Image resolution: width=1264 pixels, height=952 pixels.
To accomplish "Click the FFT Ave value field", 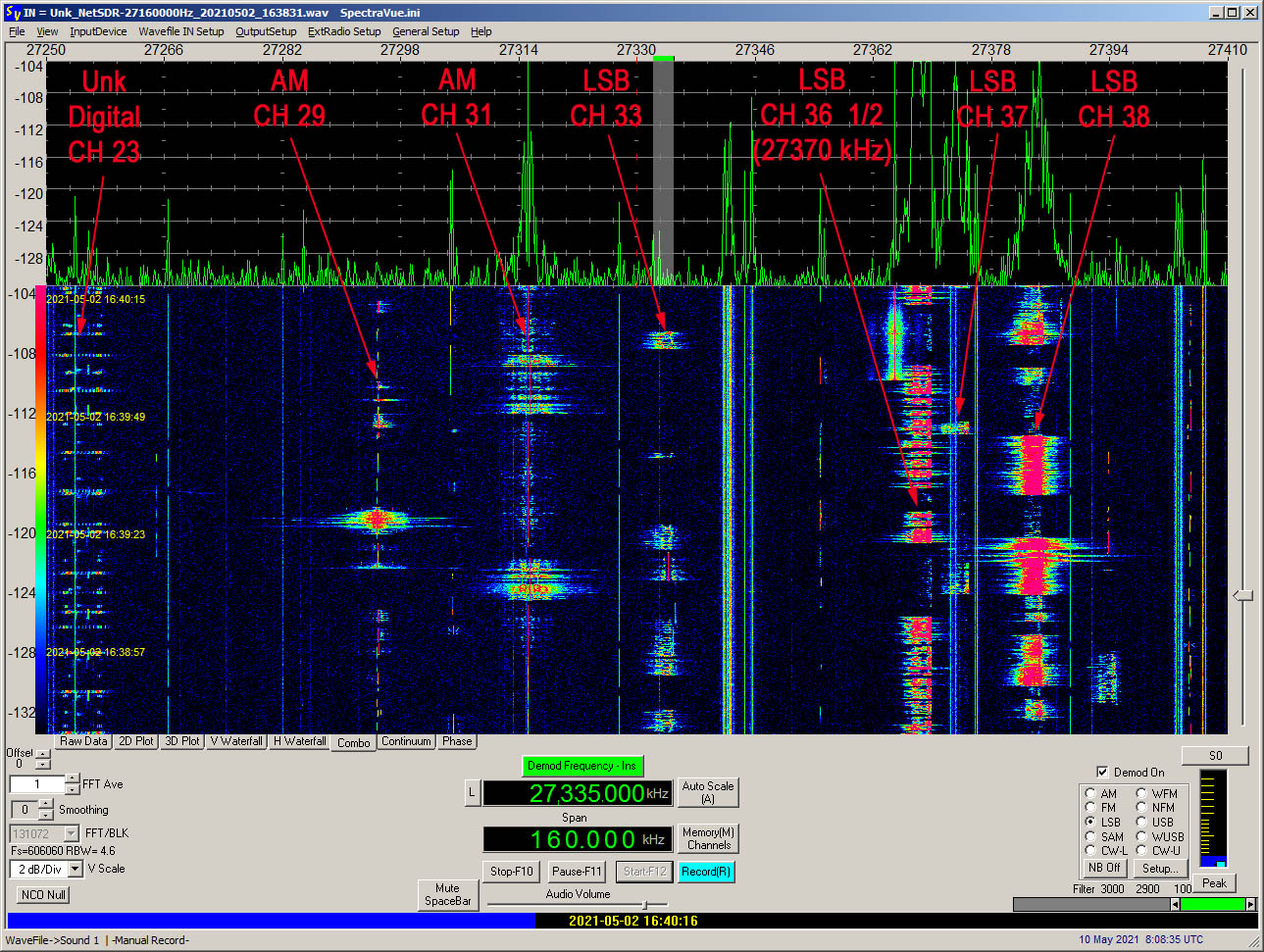I will click(x=37, y=784).
